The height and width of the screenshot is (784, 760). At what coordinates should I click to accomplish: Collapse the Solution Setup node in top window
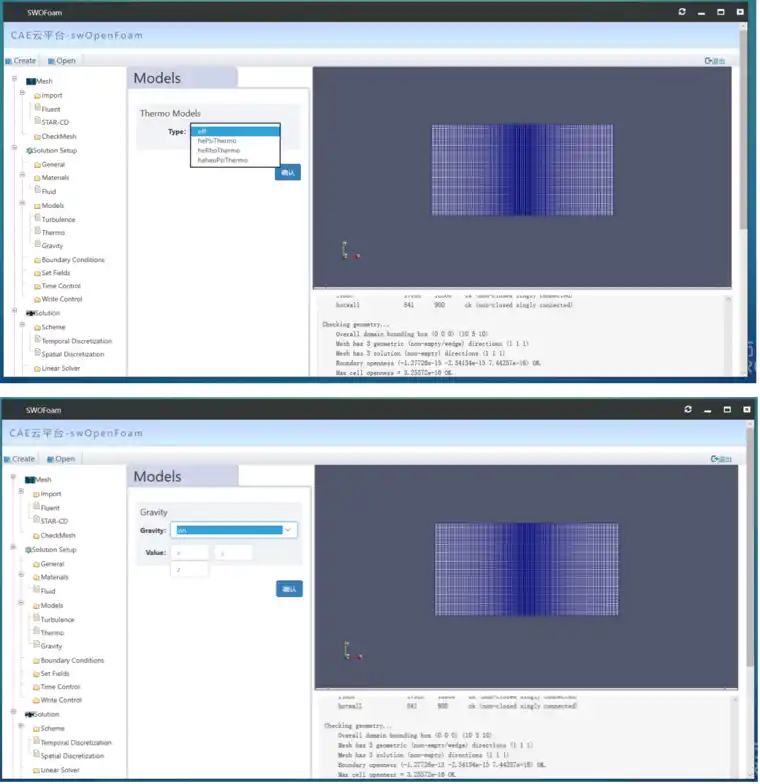click(14, 148)
